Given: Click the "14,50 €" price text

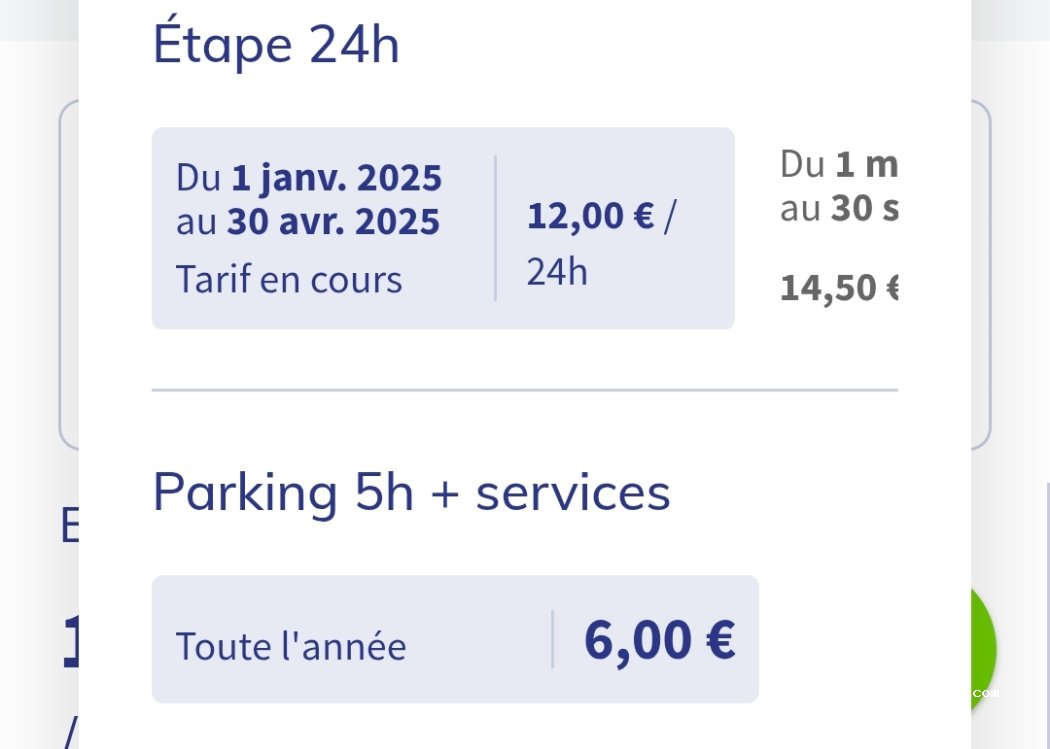Looking at the screenshot, I should pos(838,288).
